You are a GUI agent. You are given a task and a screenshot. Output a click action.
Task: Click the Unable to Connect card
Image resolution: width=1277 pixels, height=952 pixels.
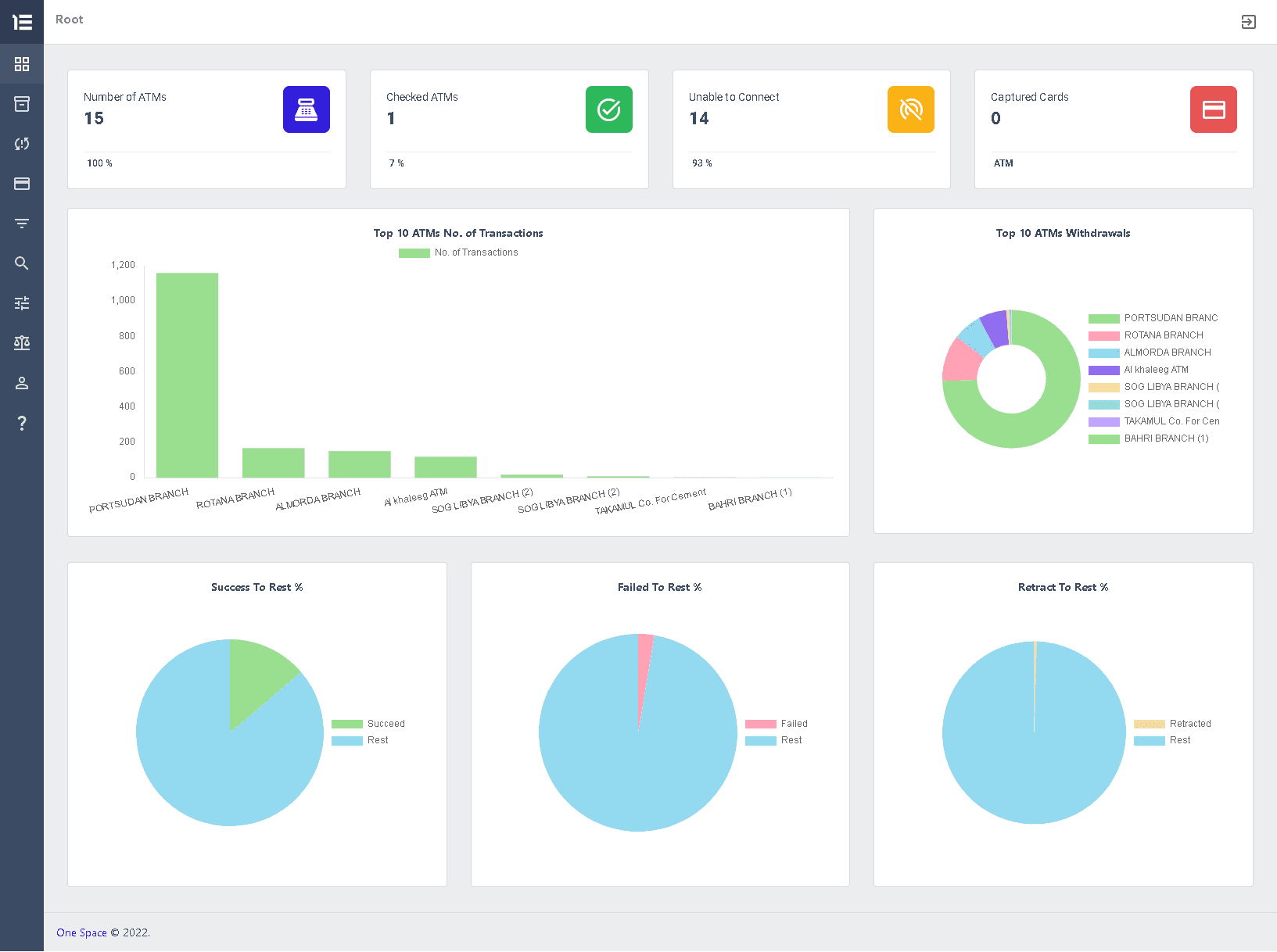click(x=811, y=129)
